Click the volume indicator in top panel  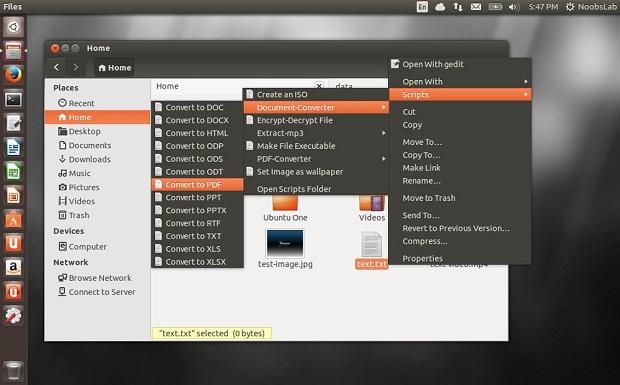pyautogui.click(x=513, y=7)
